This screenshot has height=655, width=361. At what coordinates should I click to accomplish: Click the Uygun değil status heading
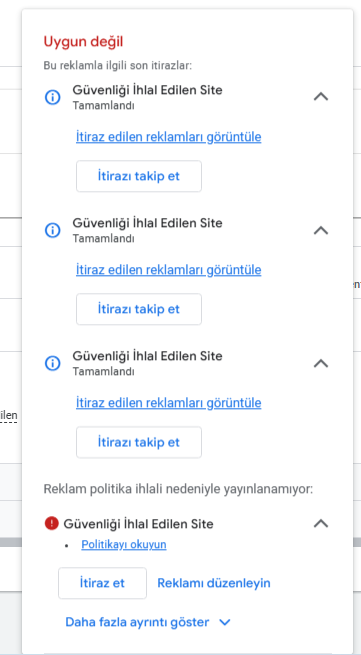point(83,42)
